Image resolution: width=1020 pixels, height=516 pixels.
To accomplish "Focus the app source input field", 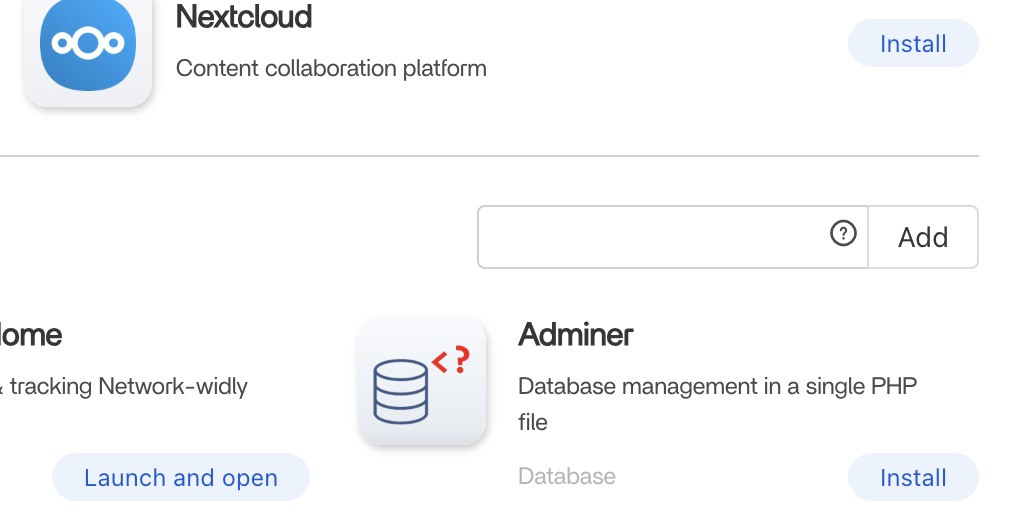I will [x=673, y=238].
